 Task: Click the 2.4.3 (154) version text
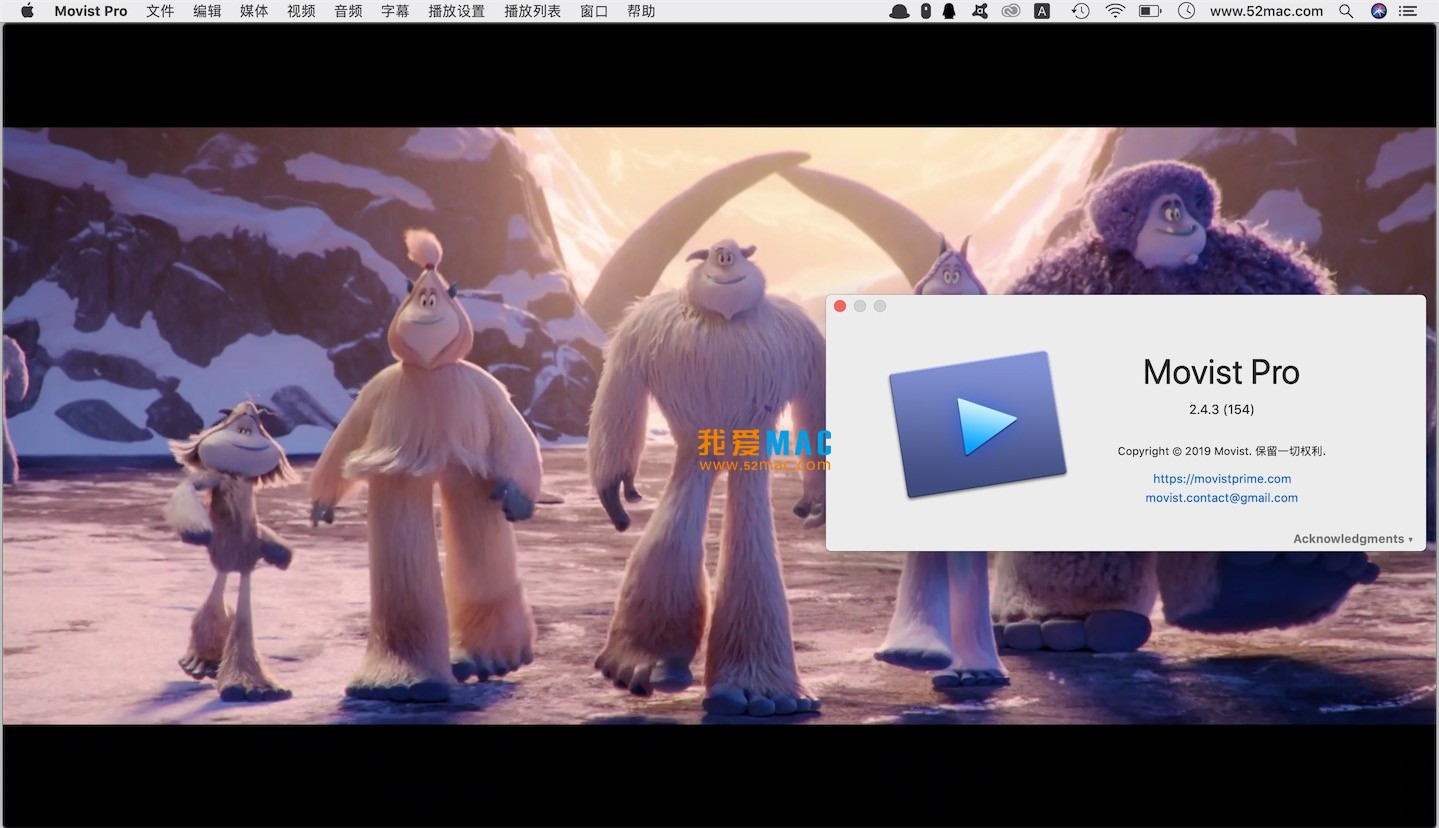point(1221,409)
